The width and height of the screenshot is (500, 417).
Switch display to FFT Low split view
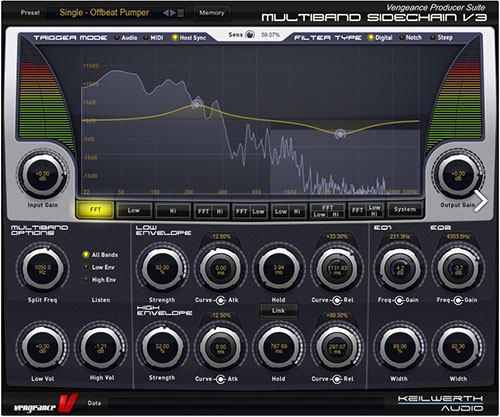[x=250, y=211]
